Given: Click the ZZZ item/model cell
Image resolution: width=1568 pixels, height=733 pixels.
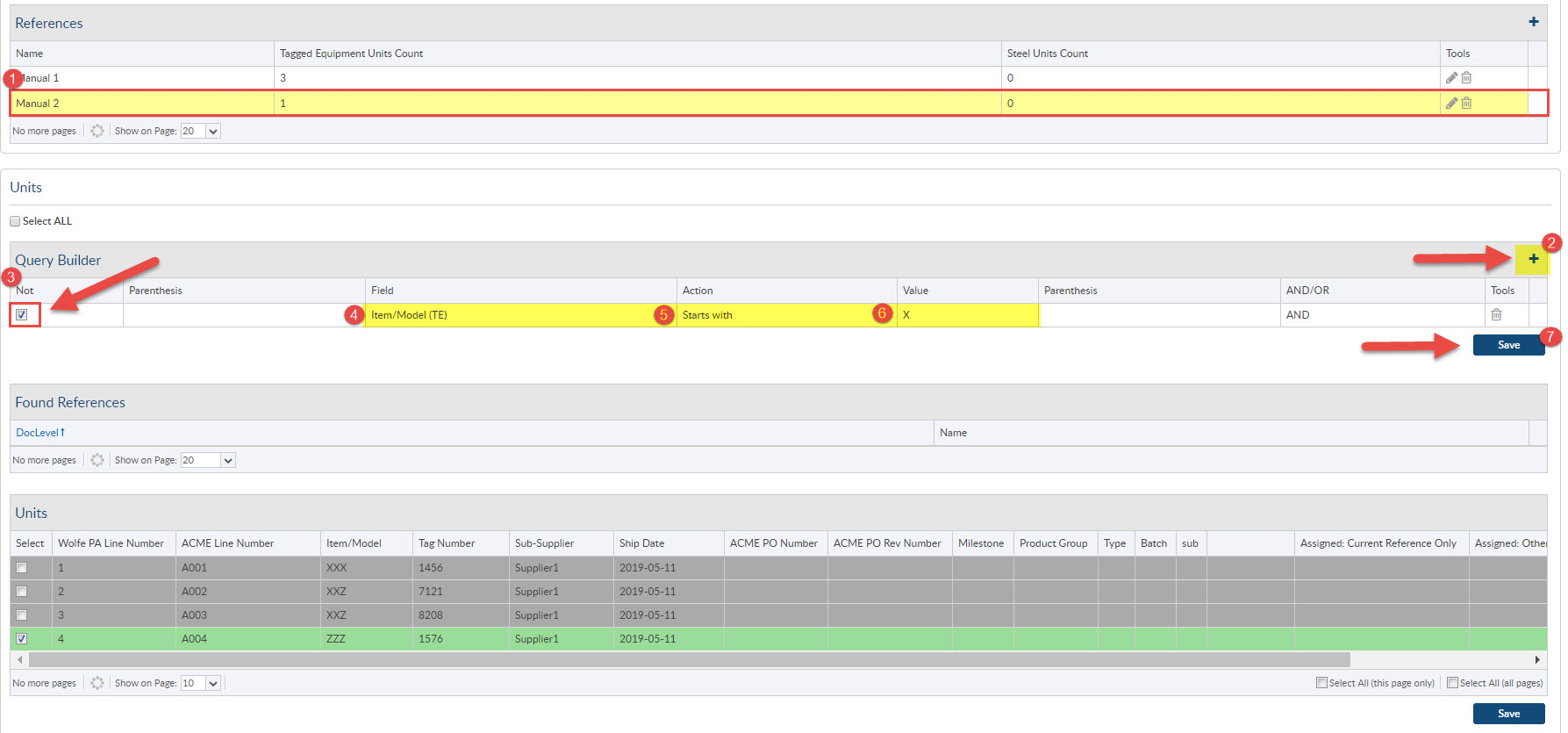Looking at the screenshot, I should click(367, 639).
